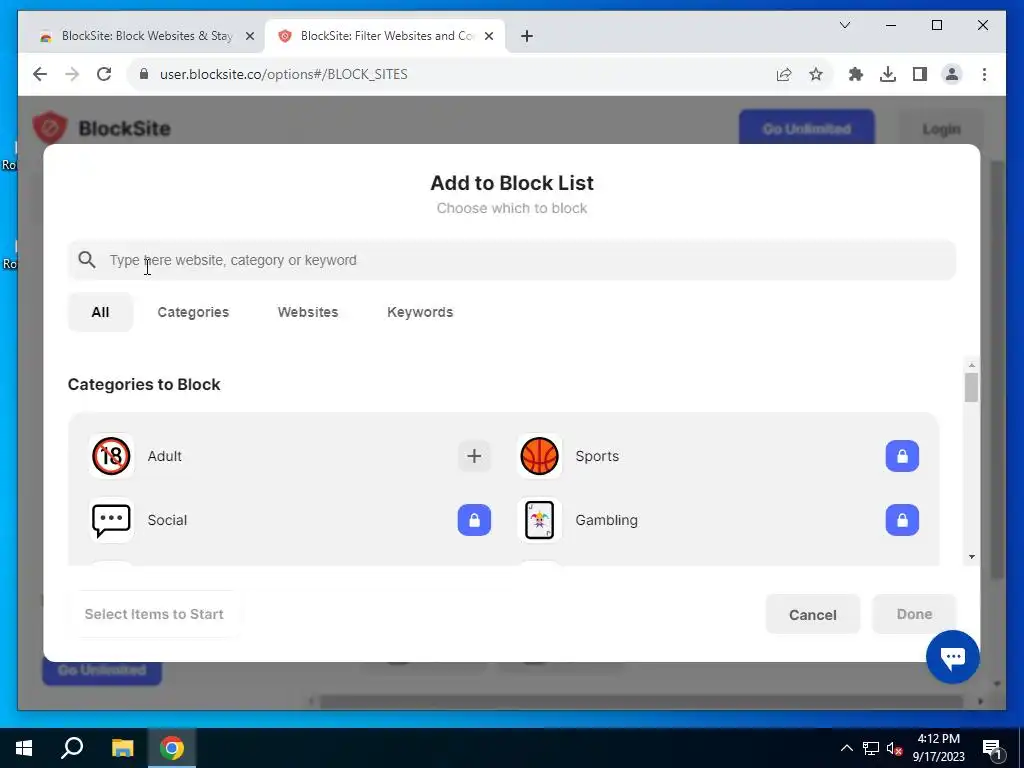1024x768 pixels.
Task: Open Chrome downloads icon
Action: (x=888, y=74)
